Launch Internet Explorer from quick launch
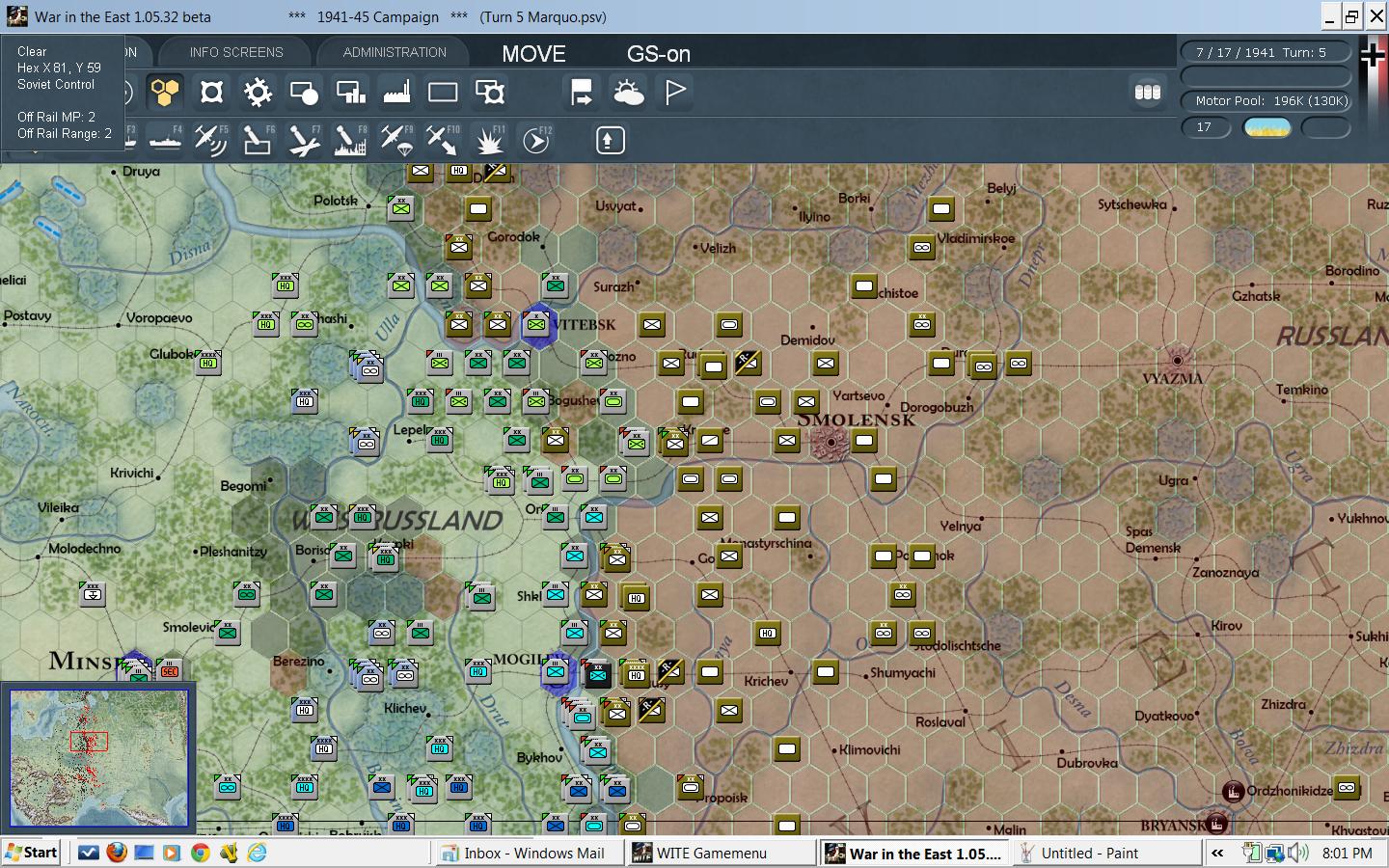Screen dimensions: 1389x868 click(257, 853)
